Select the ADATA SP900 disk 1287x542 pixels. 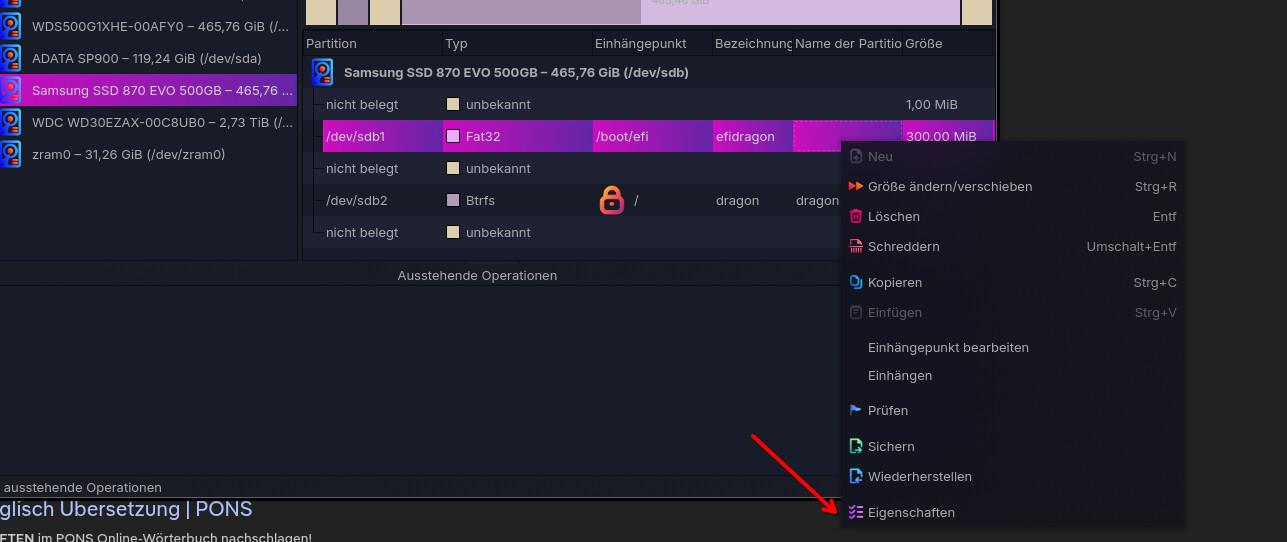point(146,58)
